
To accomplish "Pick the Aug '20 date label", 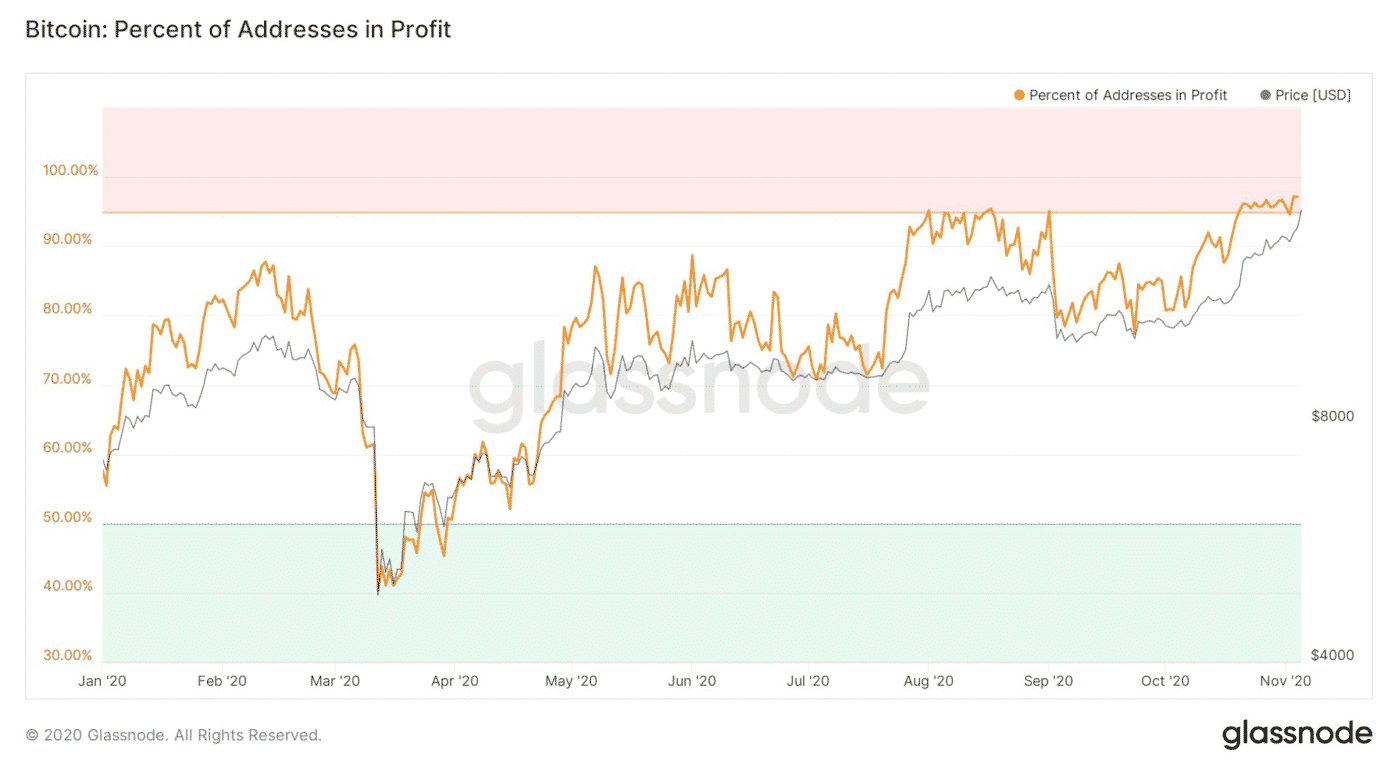I will click(x=929, y=681).
